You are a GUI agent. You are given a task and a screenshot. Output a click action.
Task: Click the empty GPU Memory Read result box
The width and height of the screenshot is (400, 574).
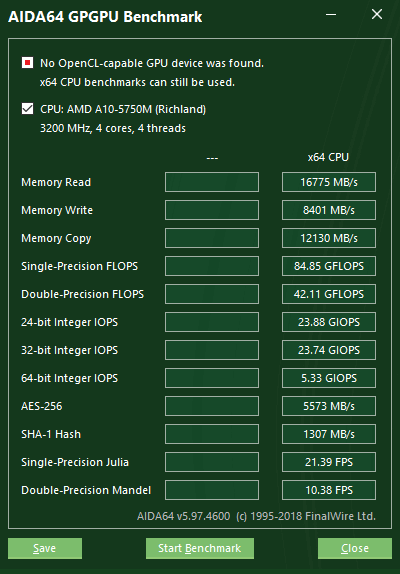(x=212, y=182)
